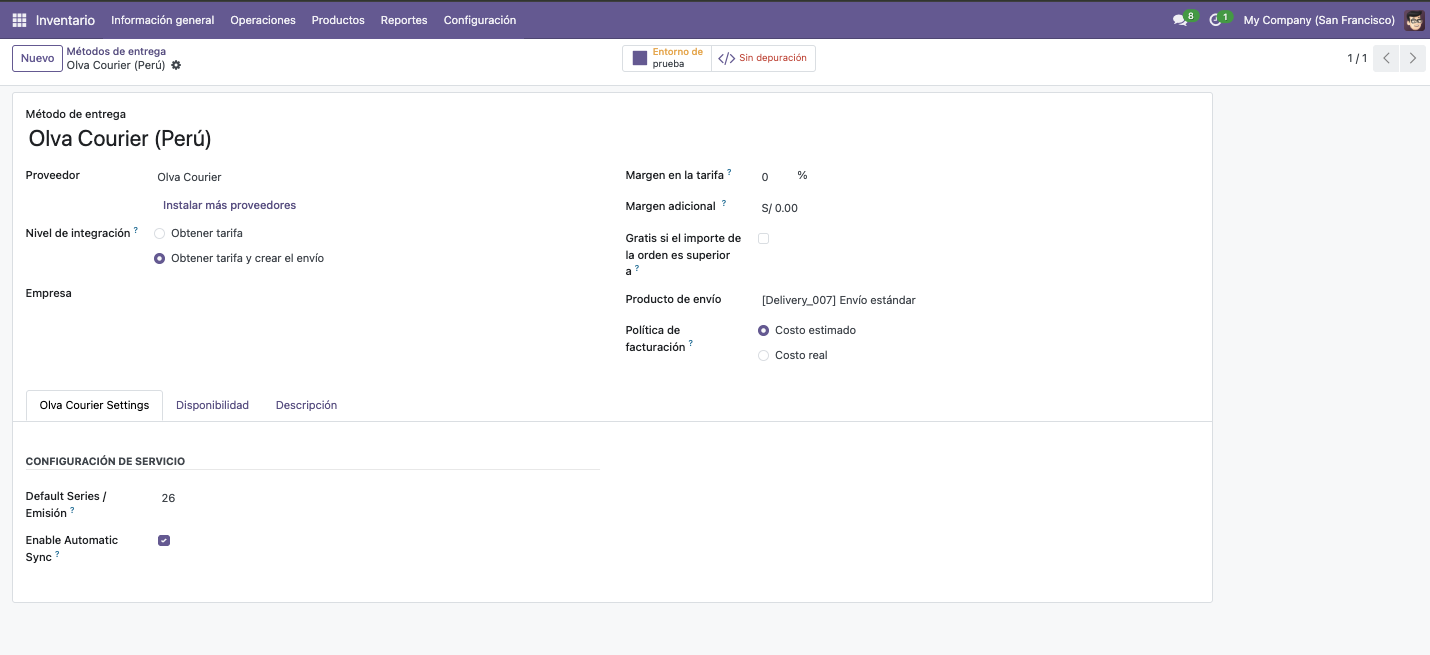Edit the Margen en la tarifa percentage field
Screen dimensions: 1430x655
pos(775,176)
